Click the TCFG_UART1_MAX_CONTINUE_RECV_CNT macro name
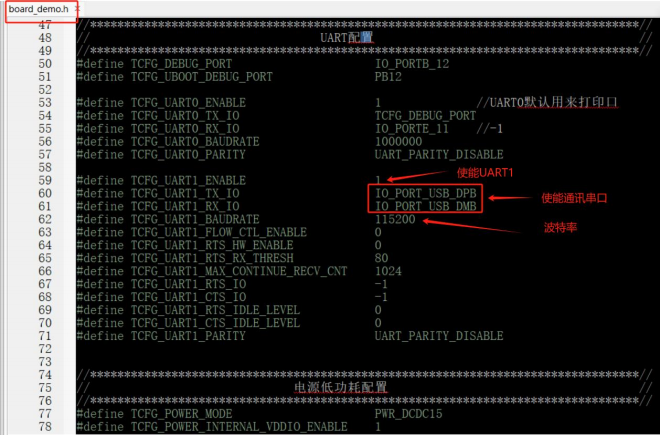660x435 pixels. [239, 271]
